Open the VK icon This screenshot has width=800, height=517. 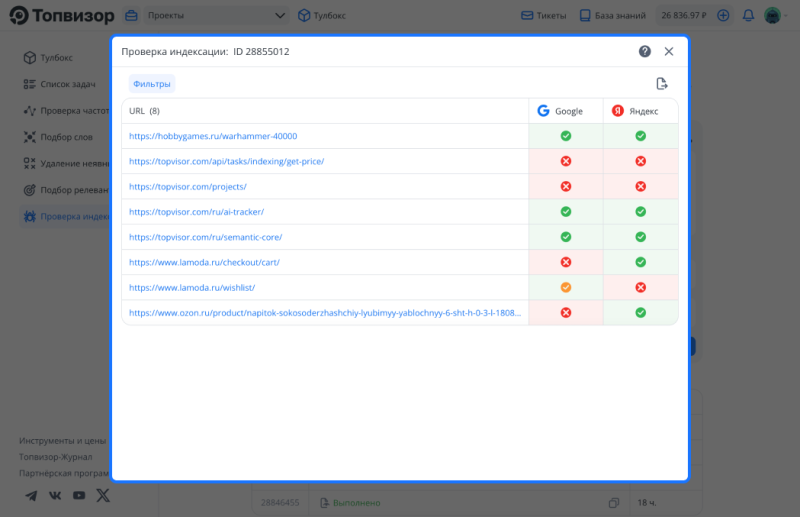(x=55, y=496)
